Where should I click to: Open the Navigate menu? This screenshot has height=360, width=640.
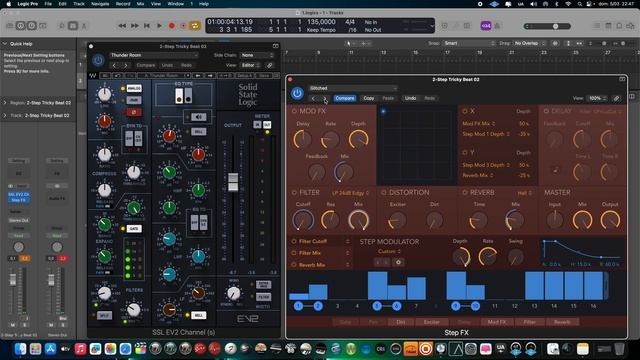[100, 4]
